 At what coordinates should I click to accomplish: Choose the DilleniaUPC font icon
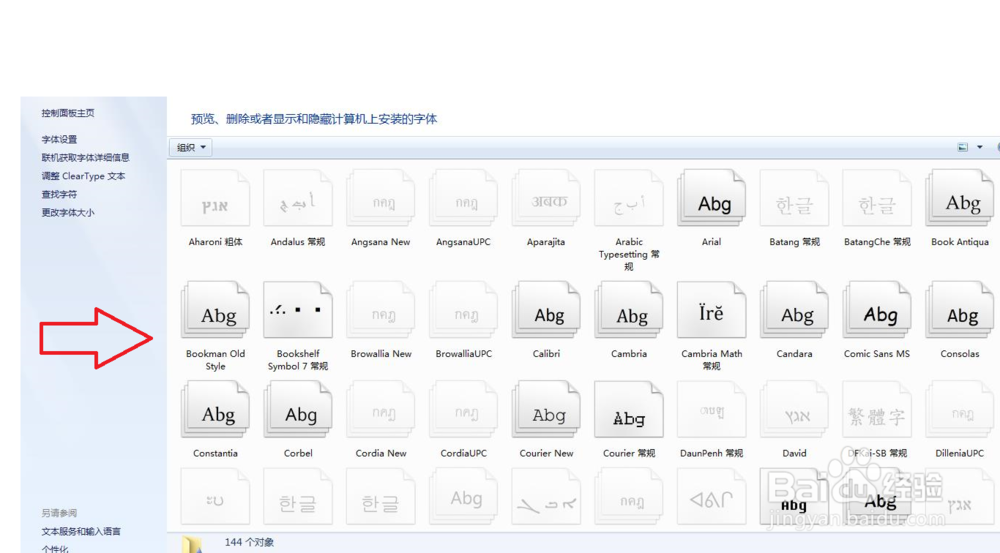pyautogui.click(x=960, y=409)
